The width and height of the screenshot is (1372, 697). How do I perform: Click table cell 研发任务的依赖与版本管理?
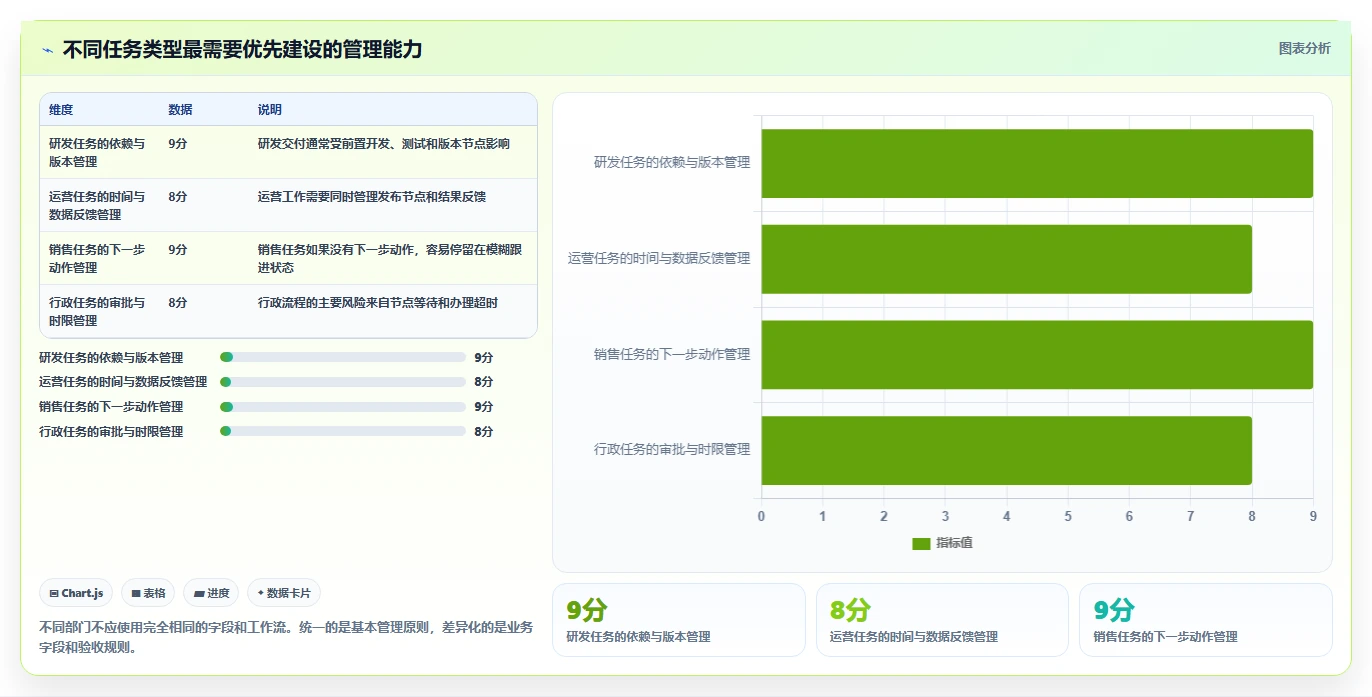coord(98,152)
